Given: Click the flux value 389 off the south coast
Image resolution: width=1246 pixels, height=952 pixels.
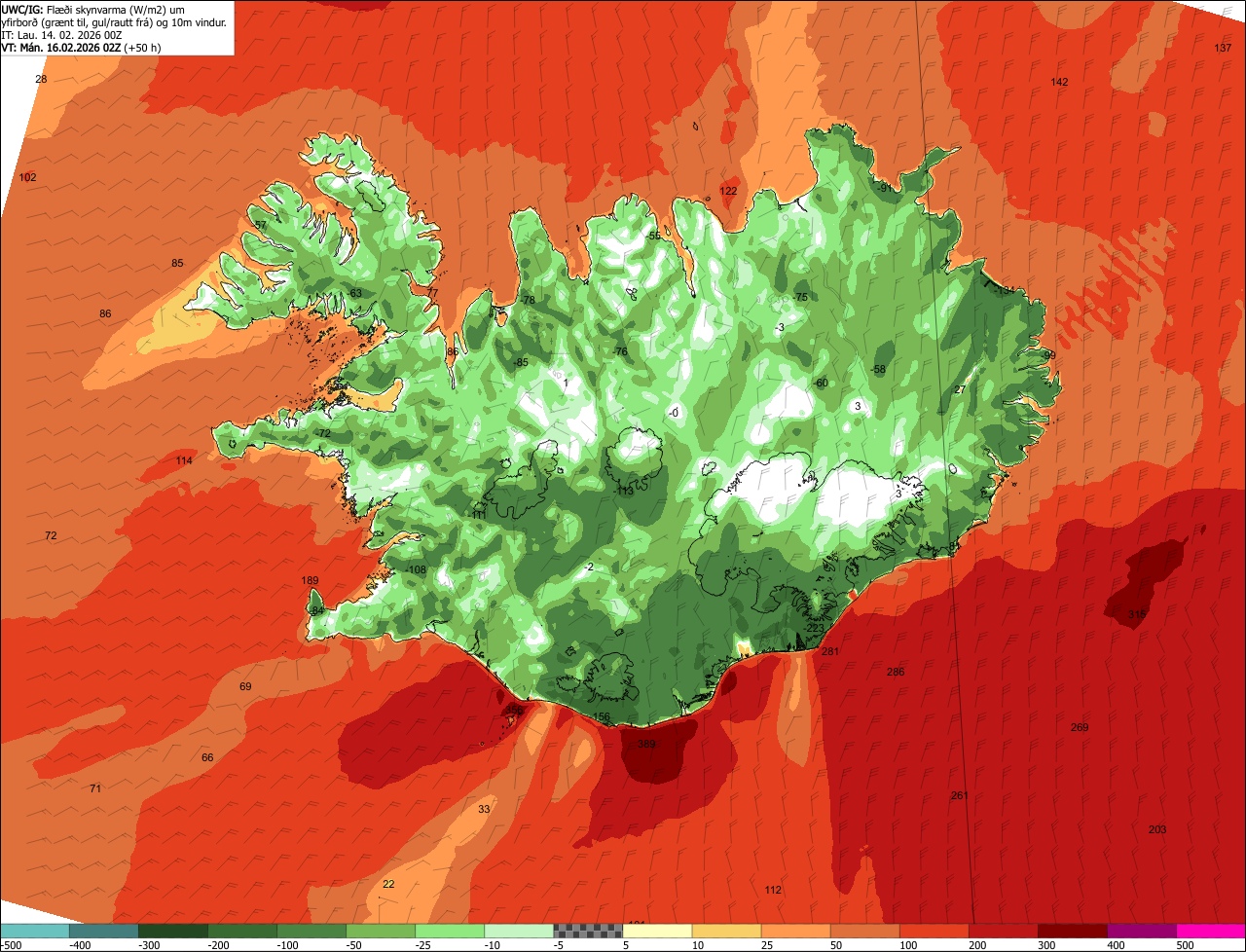Looking at the screenshot, I should pyautogui.click(x=646, y=744).
